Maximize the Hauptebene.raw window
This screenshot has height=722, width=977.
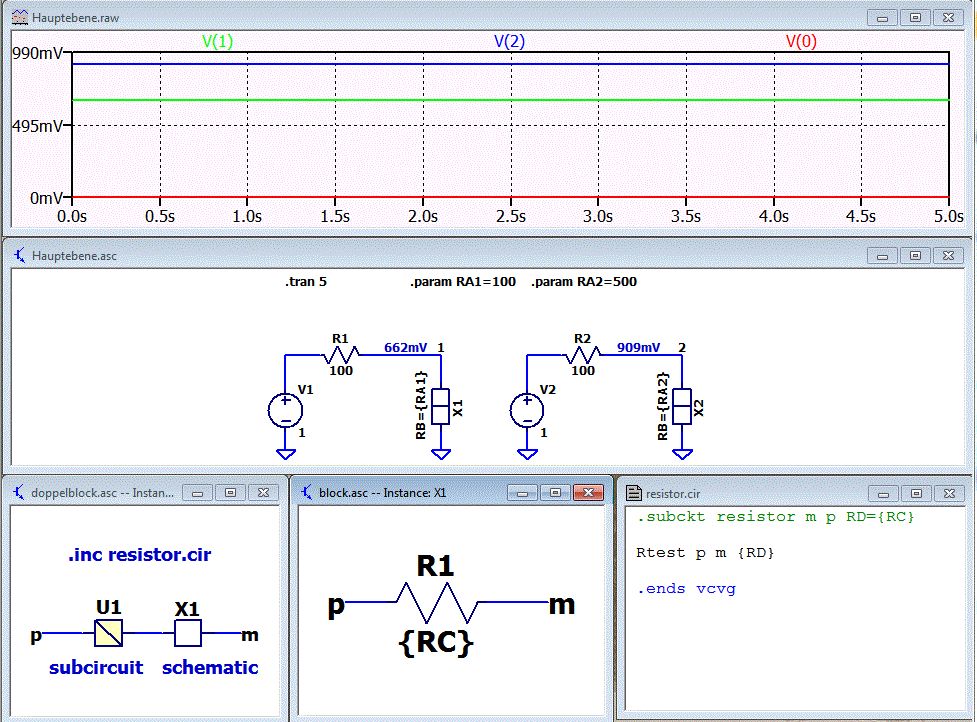(x=915, y=18)
